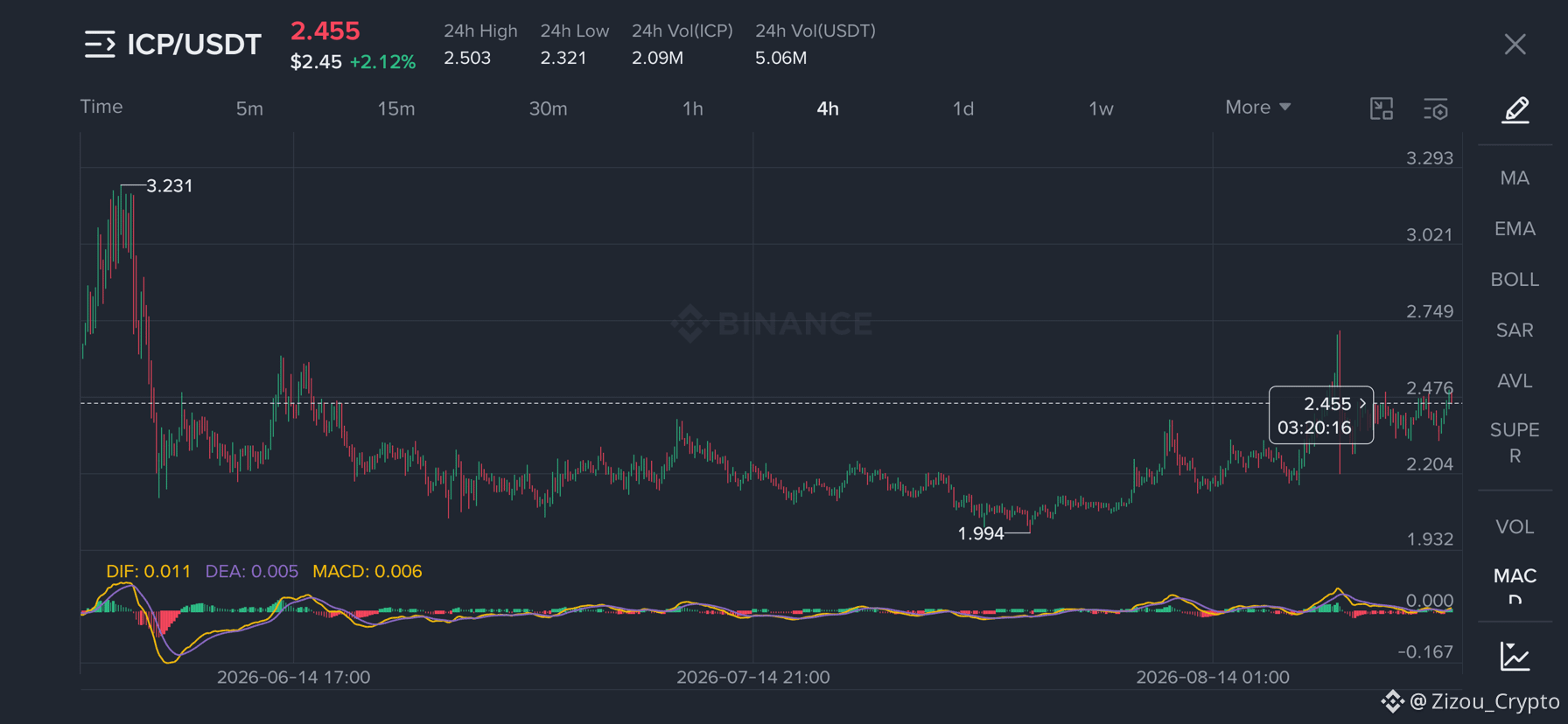This screenshot has height=724, width=1568.
Task: Click the DIF: 0.011 readout
Action: click(148, 571)
